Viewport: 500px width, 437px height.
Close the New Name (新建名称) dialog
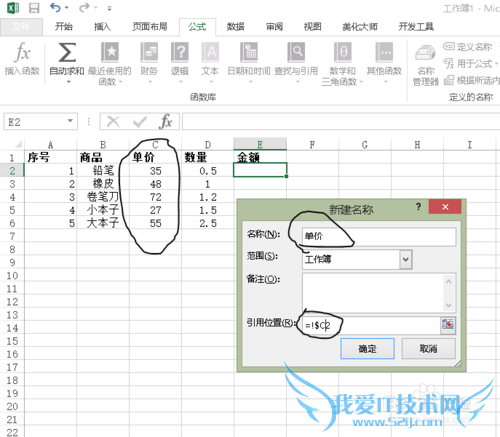(x=445, y=207)
